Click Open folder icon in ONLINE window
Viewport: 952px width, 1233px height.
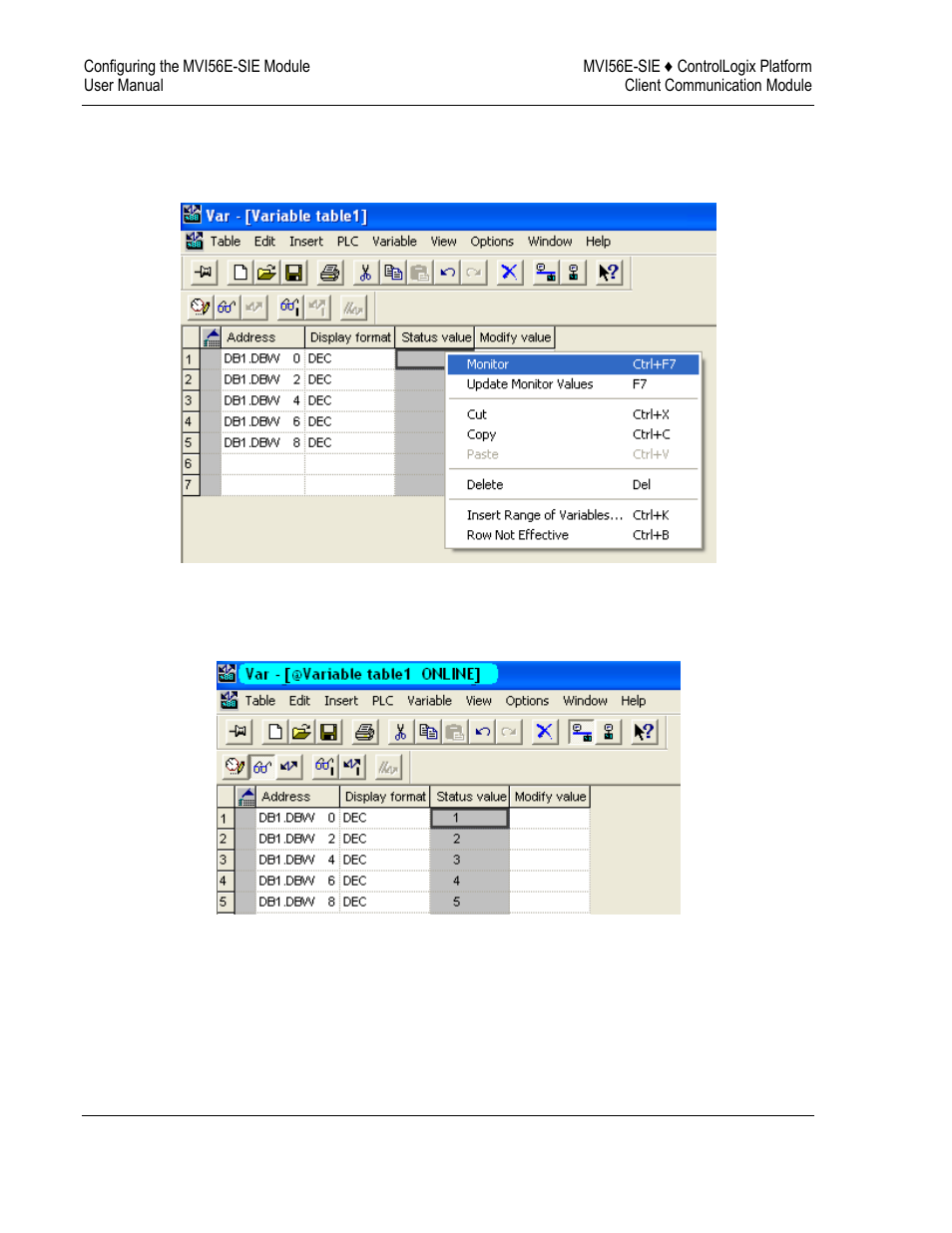(301, 732)
